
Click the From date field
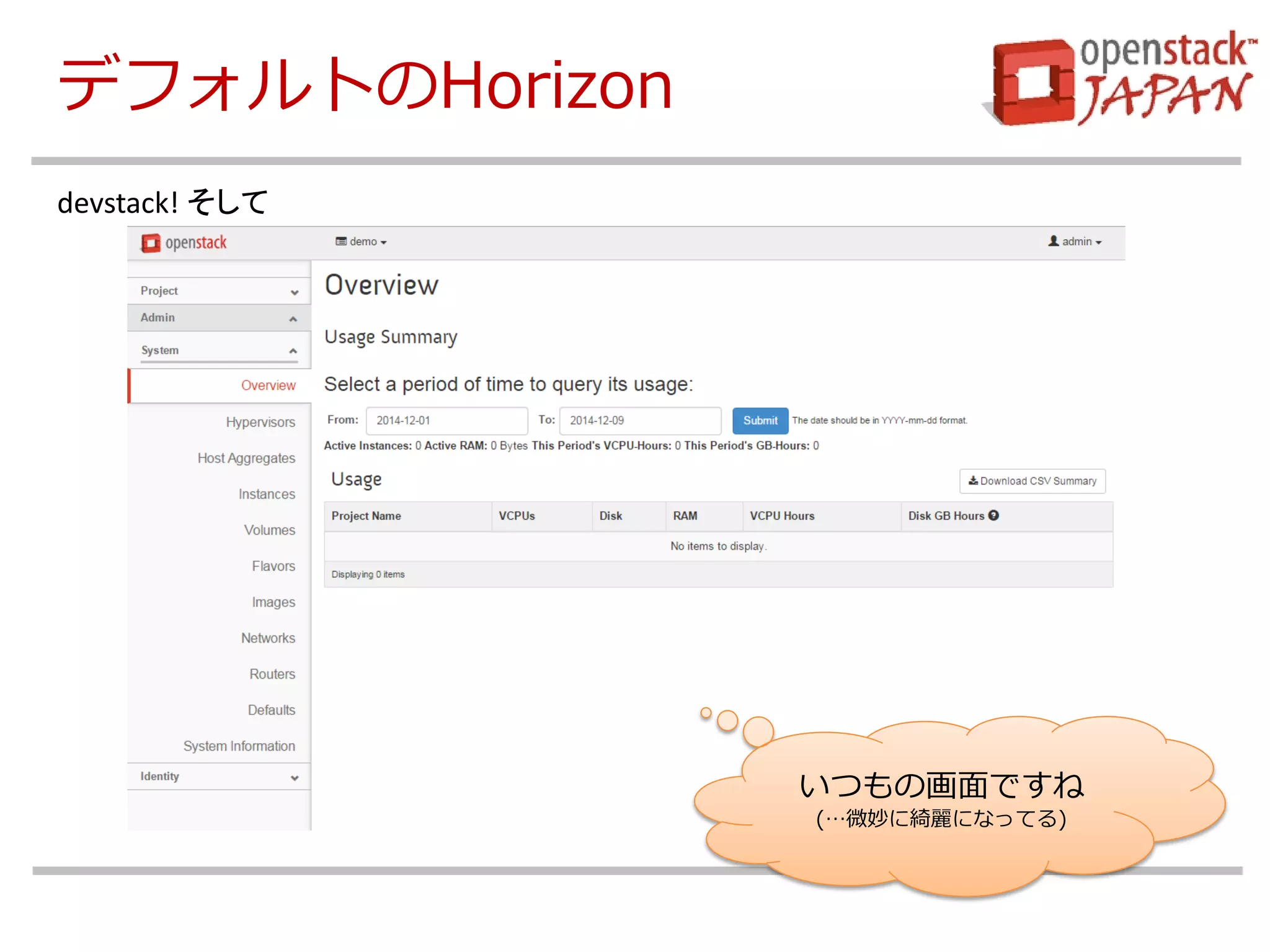pos(446,421)
